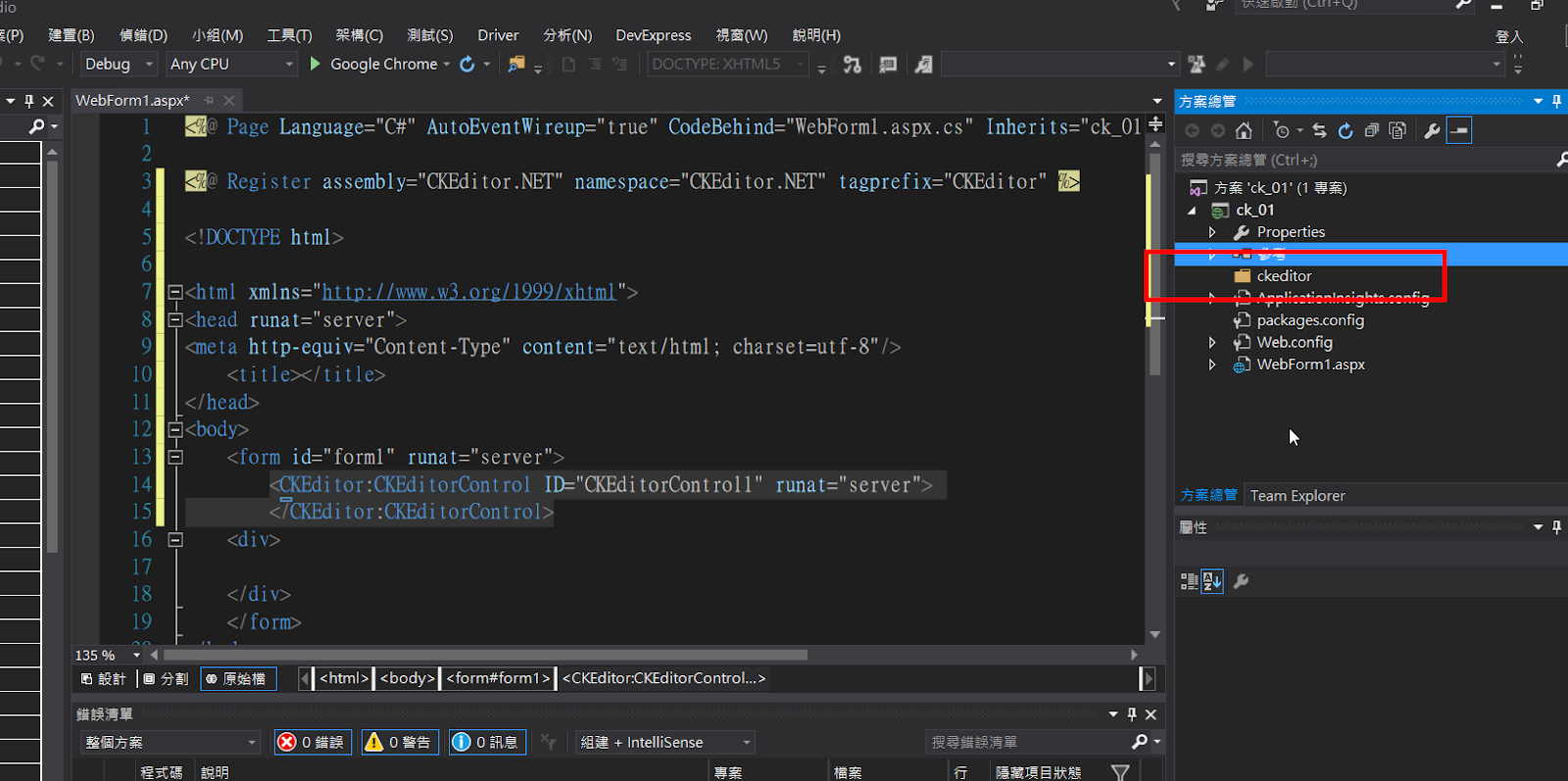1568x781 pixels.
Task: Open the 建置(B) menu
Action: click(x=72, y=35)
